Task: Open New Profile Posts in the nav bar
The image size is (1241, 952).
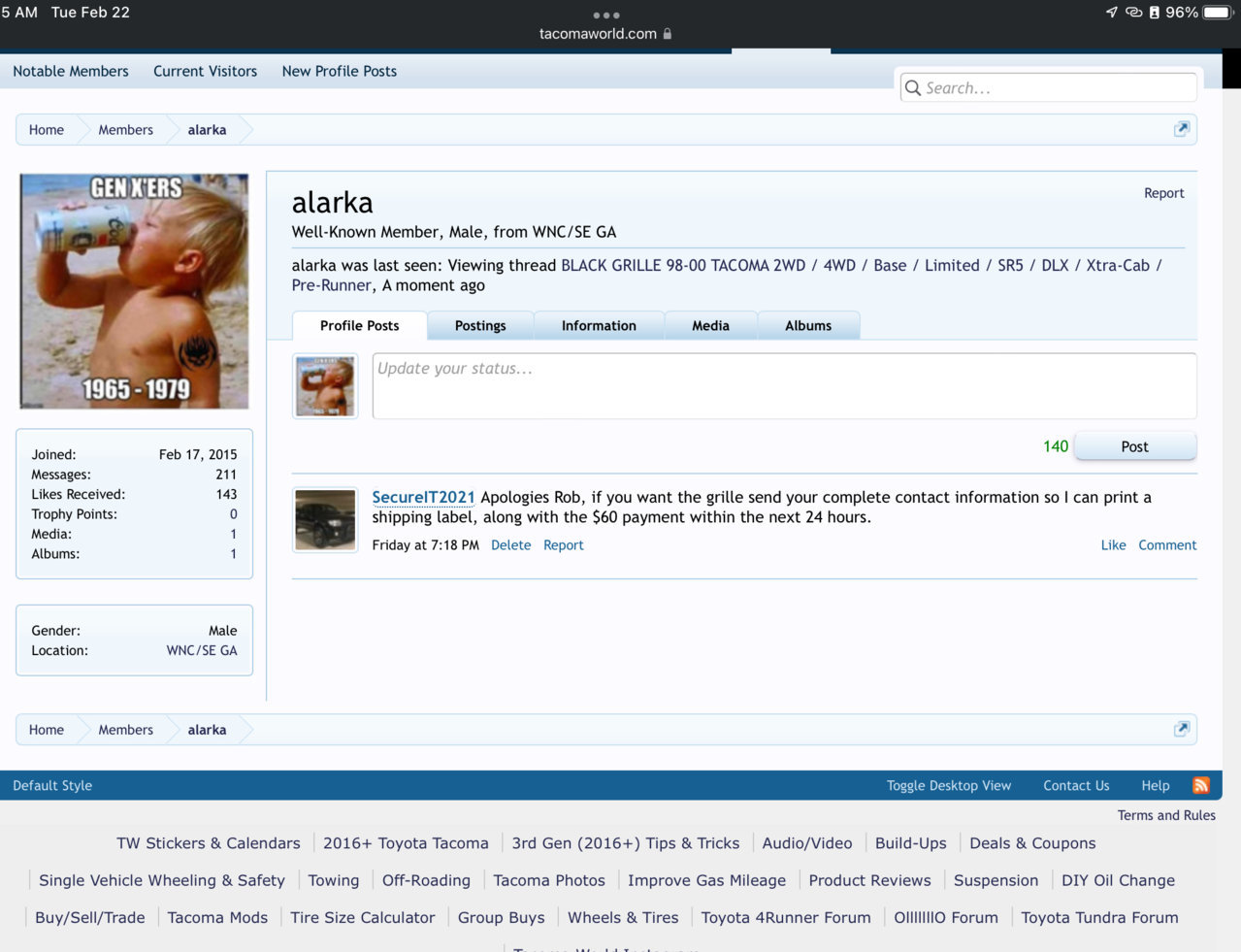Action: pyautogui.click(x=340, y=71)
